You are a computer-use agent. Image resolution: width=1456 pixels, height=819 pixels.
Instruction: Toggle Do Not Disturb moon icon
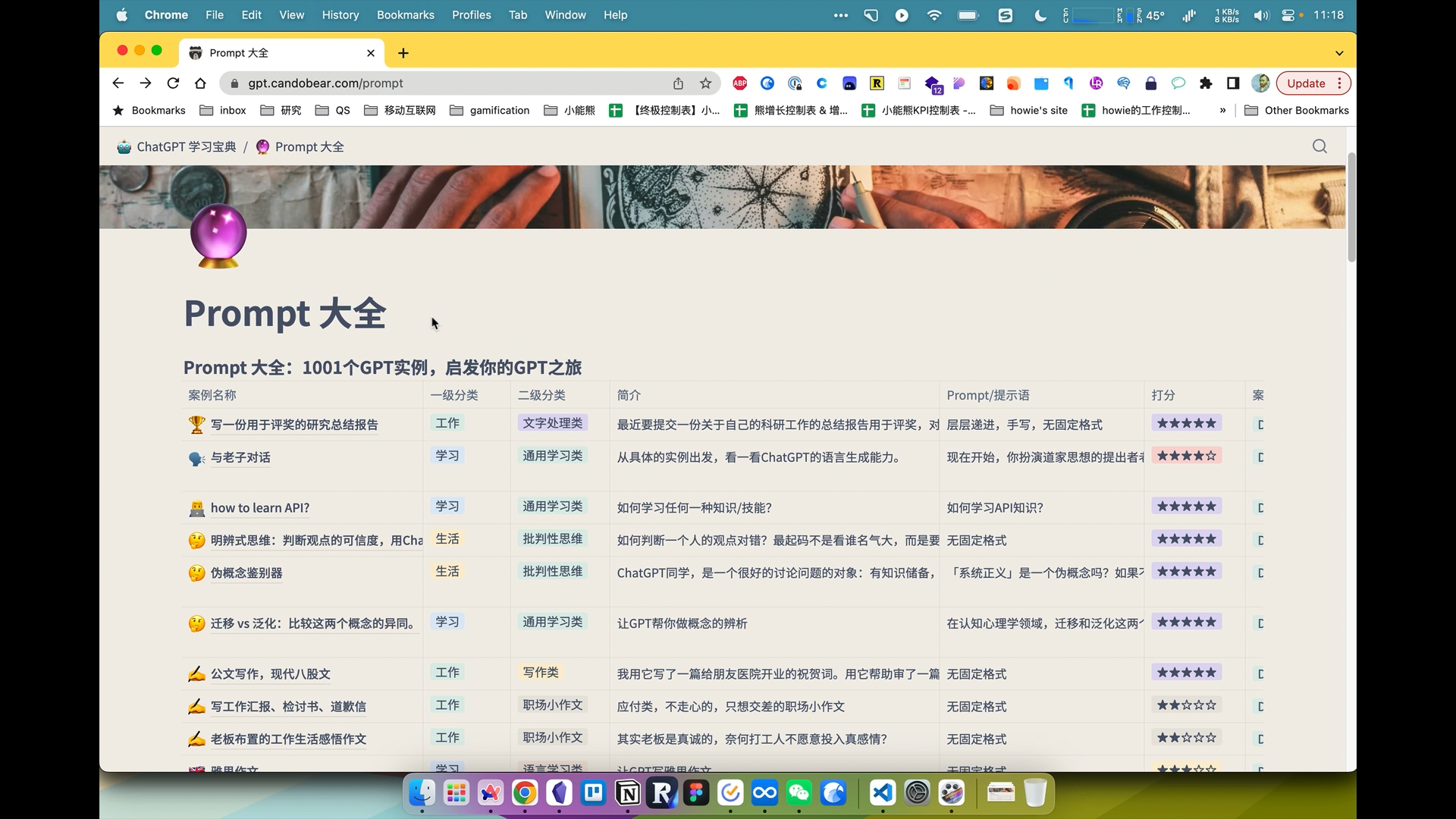point(1040,15)
